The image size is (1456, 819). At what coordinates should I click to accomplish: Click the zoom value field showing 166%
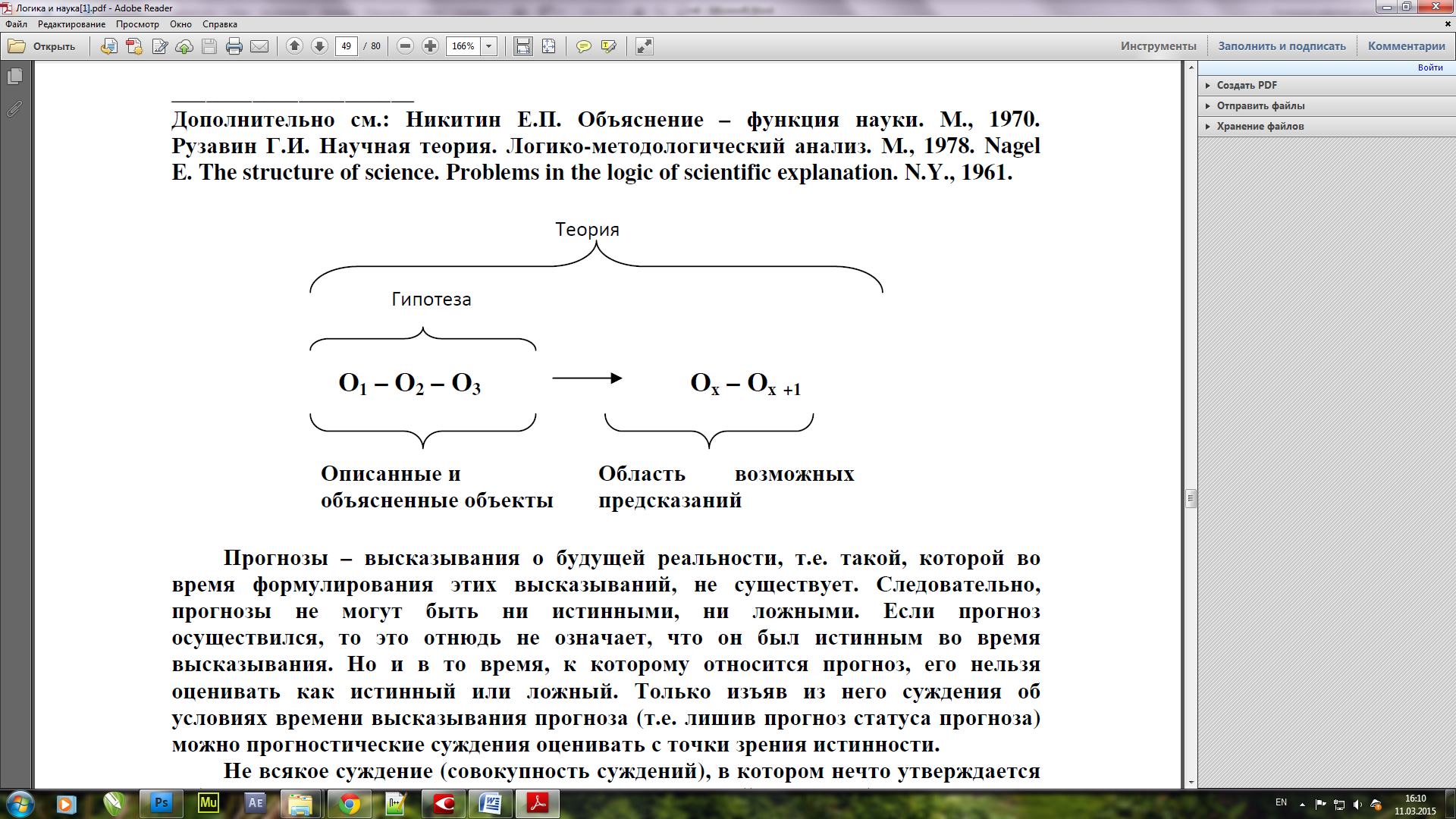click(463, 46)
